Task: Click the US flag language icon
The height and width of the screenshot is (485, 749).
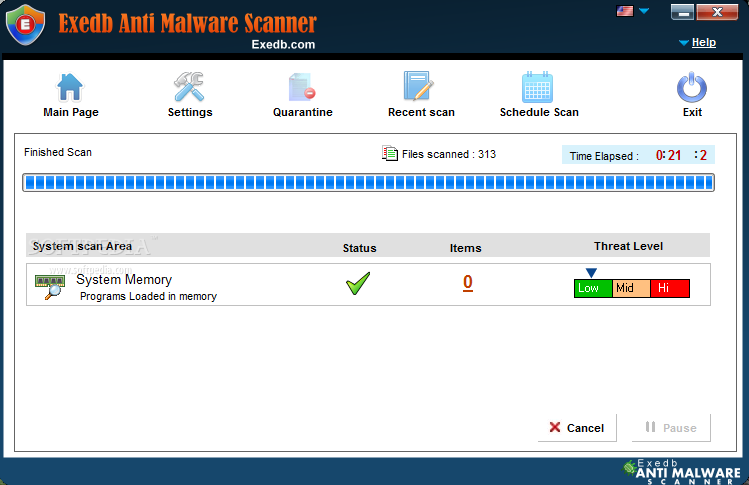Action: coord(625,11)
